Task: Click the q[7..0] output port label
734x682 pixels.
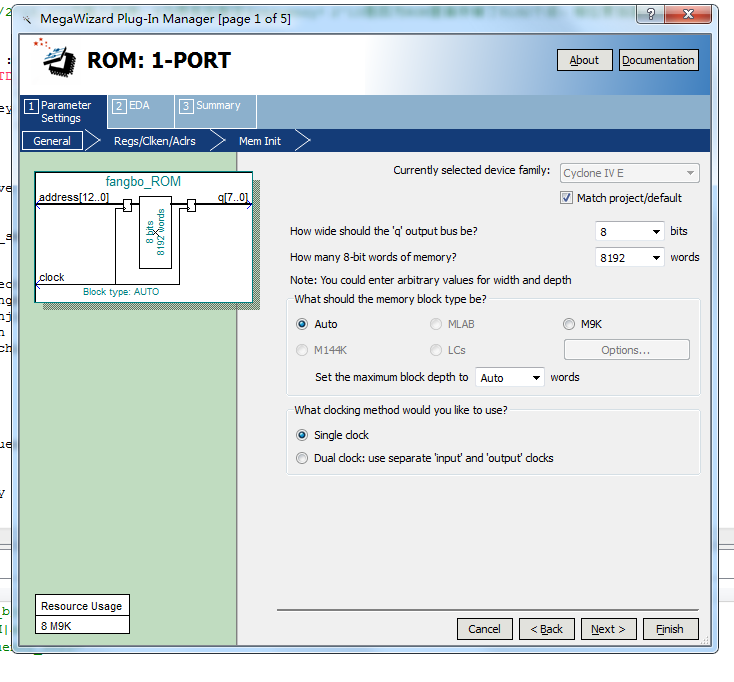Action: click(x=233, y=197)
